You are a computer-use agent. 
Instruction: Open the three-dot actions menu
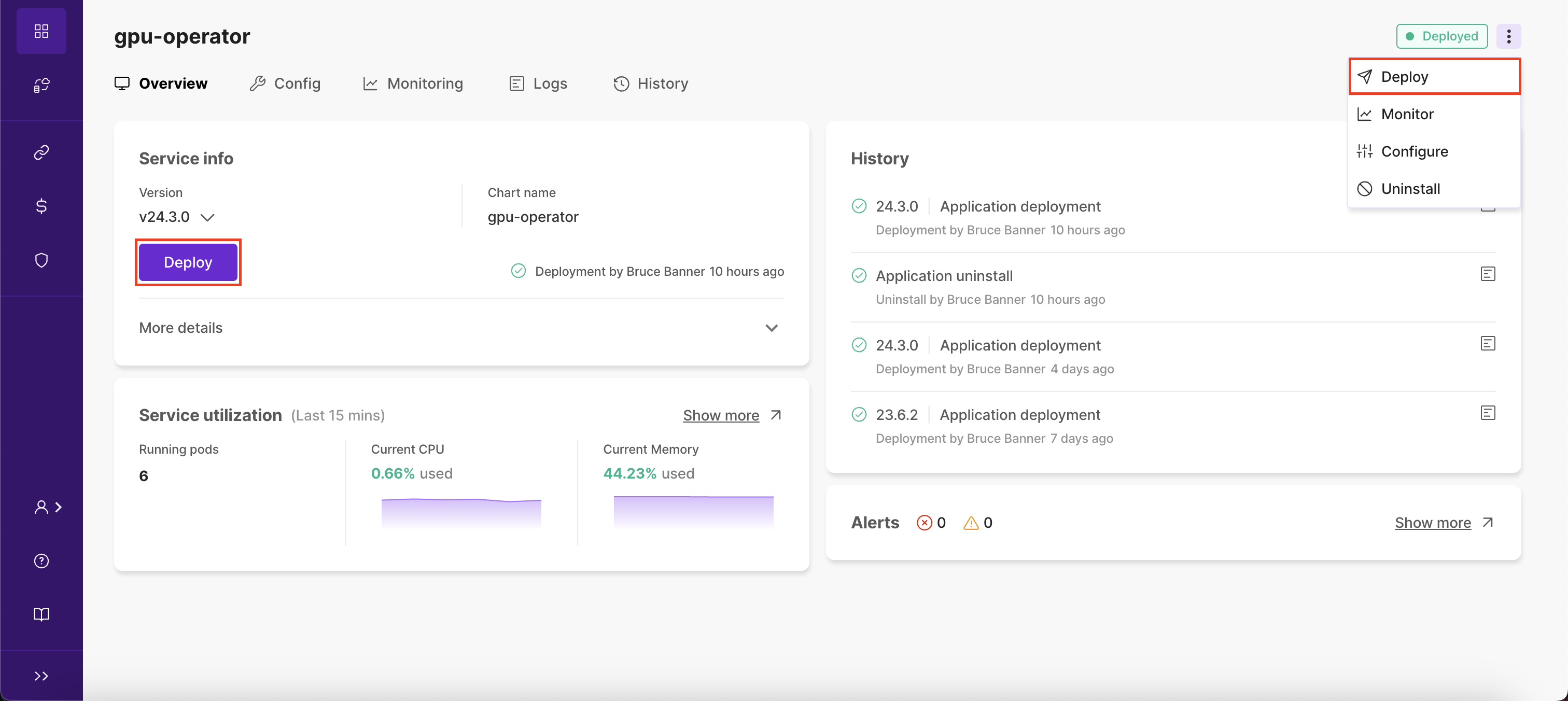coord(1508,36)
